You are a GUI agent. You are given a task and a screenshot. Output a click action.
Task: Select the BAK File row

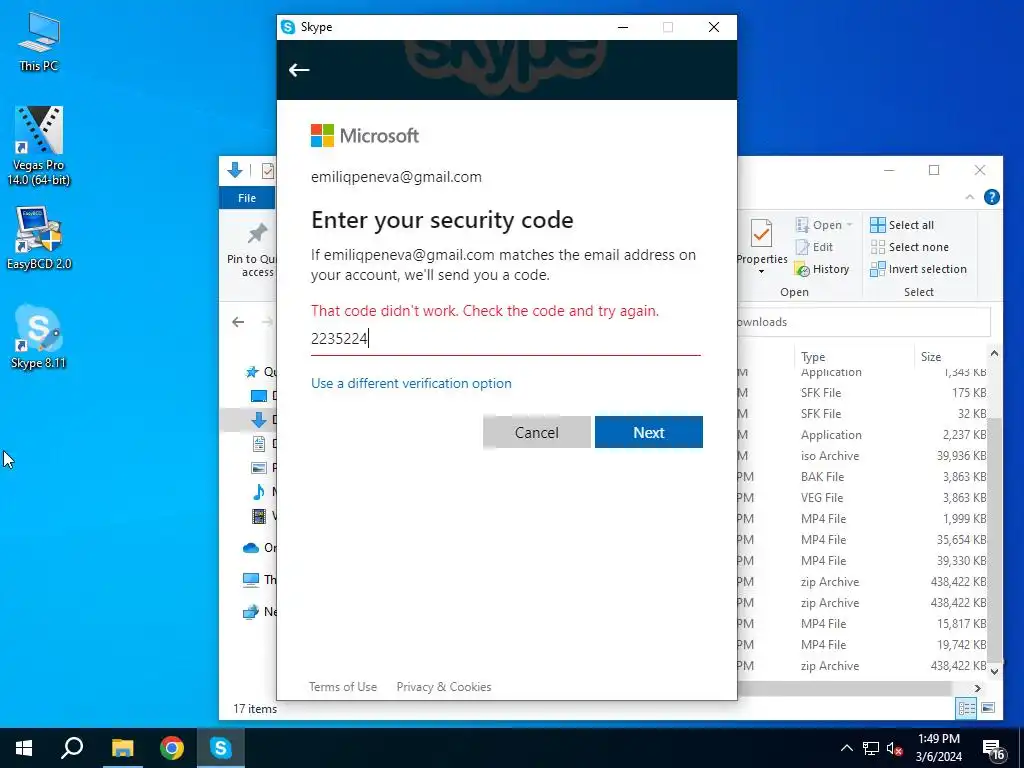(862, 477)
